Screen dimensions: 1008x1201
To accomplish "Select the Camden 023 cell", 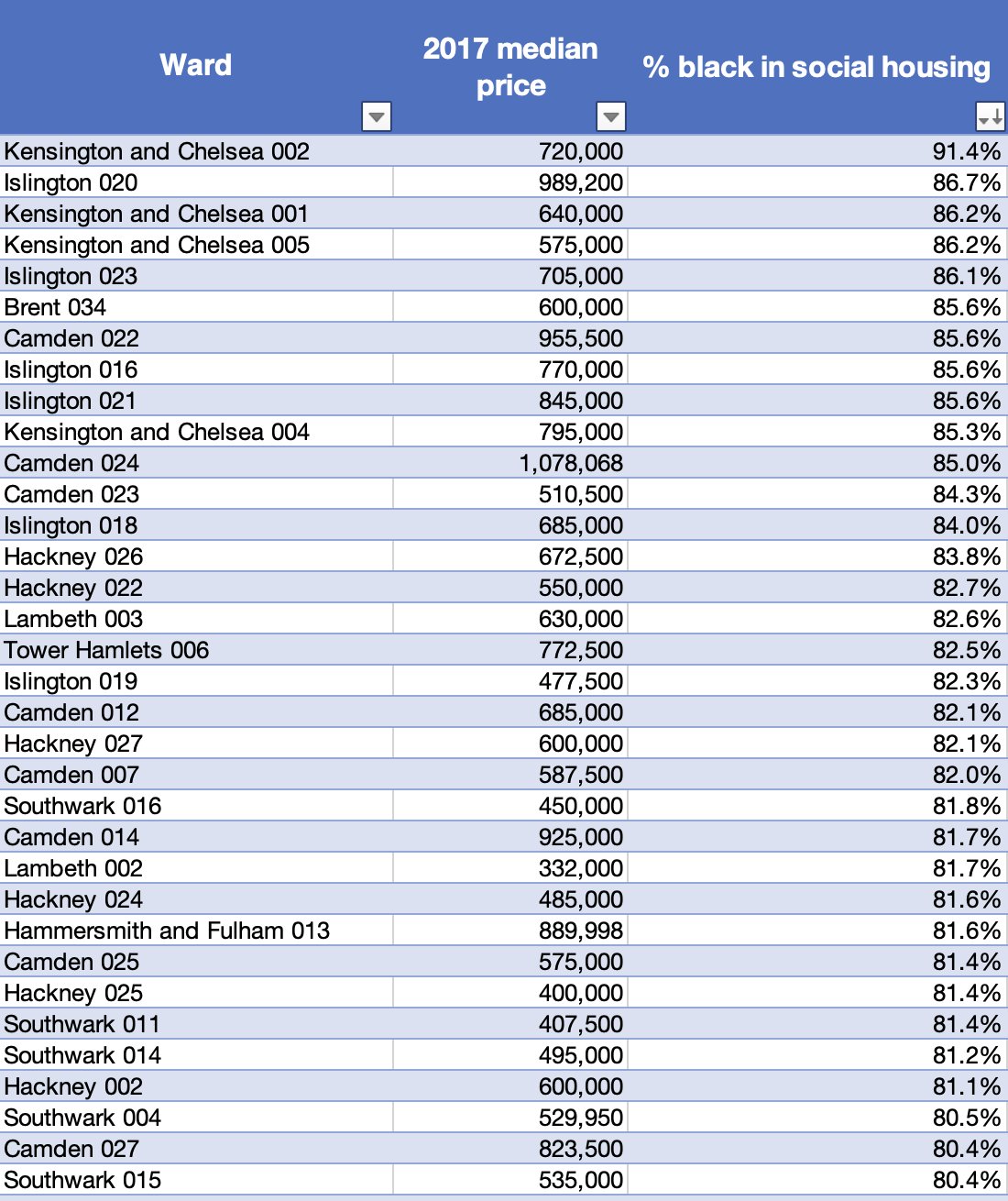I will [196, 494].
